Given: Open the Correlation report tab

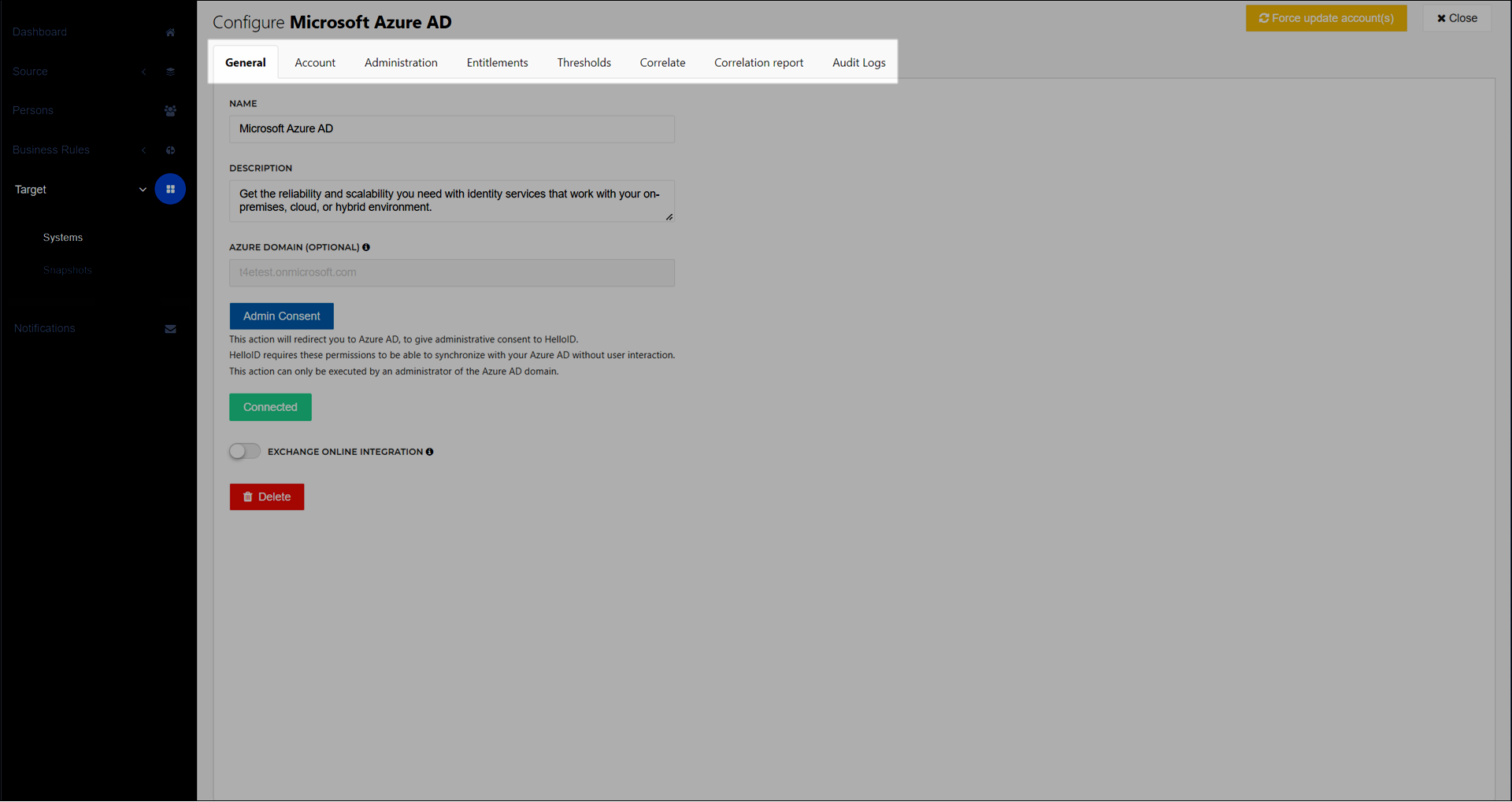Looking at the screenshot, I should (759, 62).
